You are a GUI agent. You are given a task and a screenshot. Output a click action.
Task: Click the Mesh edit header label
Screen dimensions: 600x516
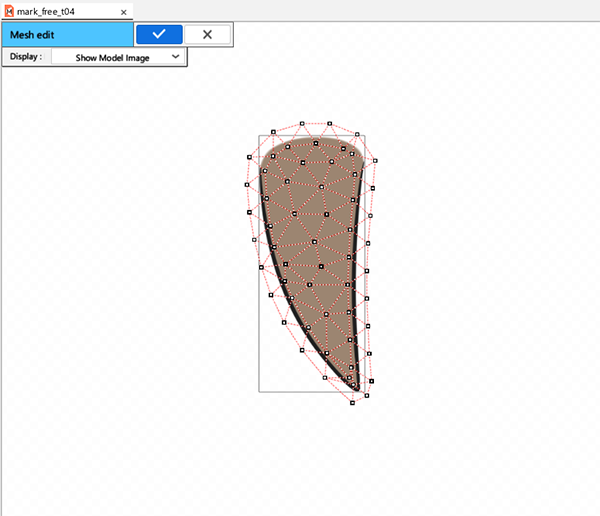40,34
